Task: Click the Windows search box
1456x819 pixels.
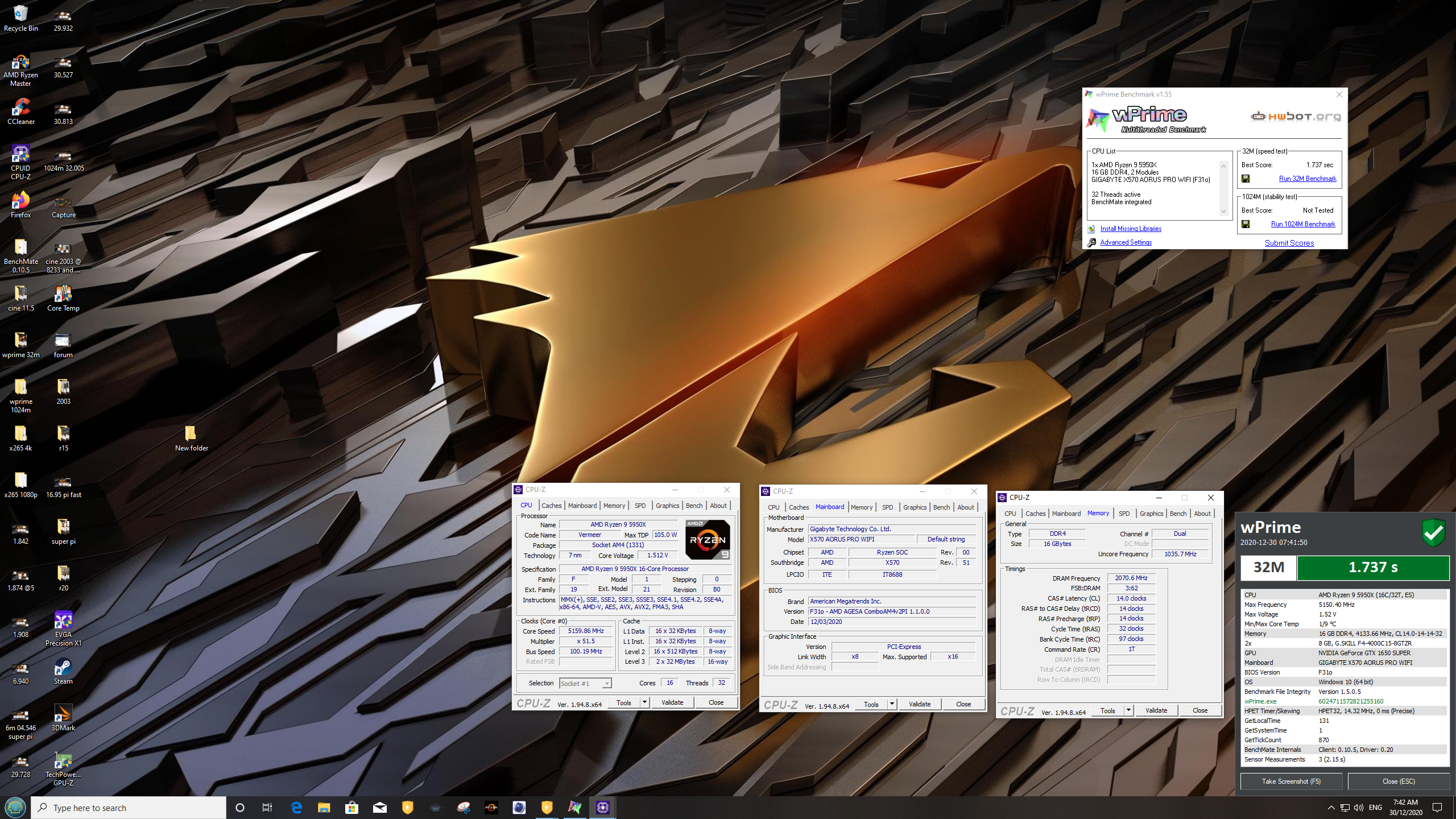Action: [129, 808]
